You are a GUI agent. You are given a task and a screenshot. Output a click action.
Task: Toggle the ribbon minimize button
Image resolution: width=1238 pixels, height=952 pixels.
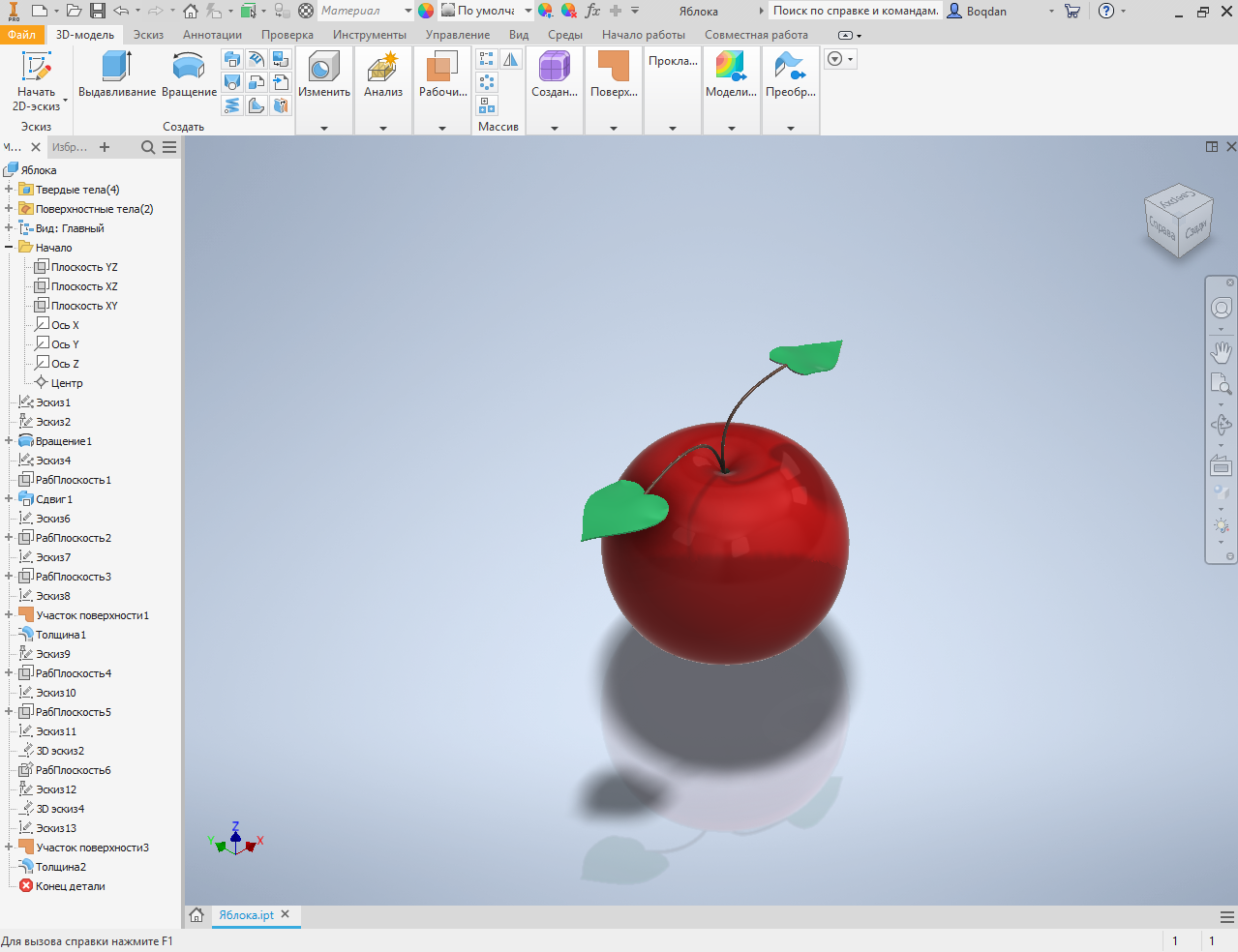click(845, 35)
